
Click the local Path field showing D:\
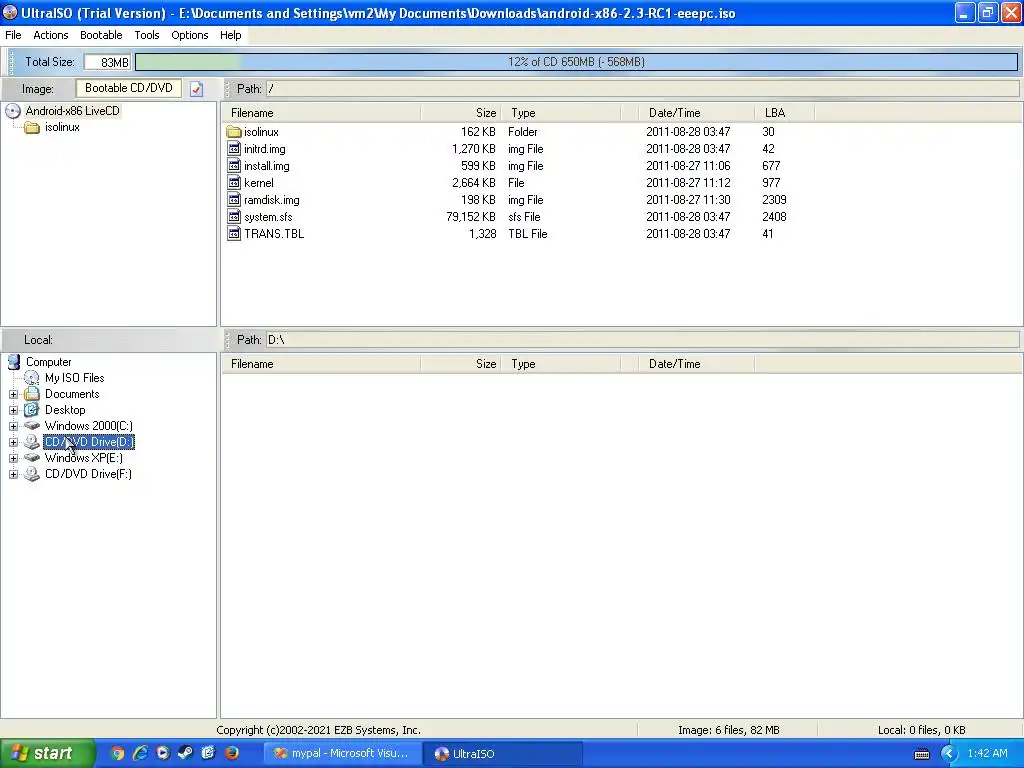tap(642, 340)
